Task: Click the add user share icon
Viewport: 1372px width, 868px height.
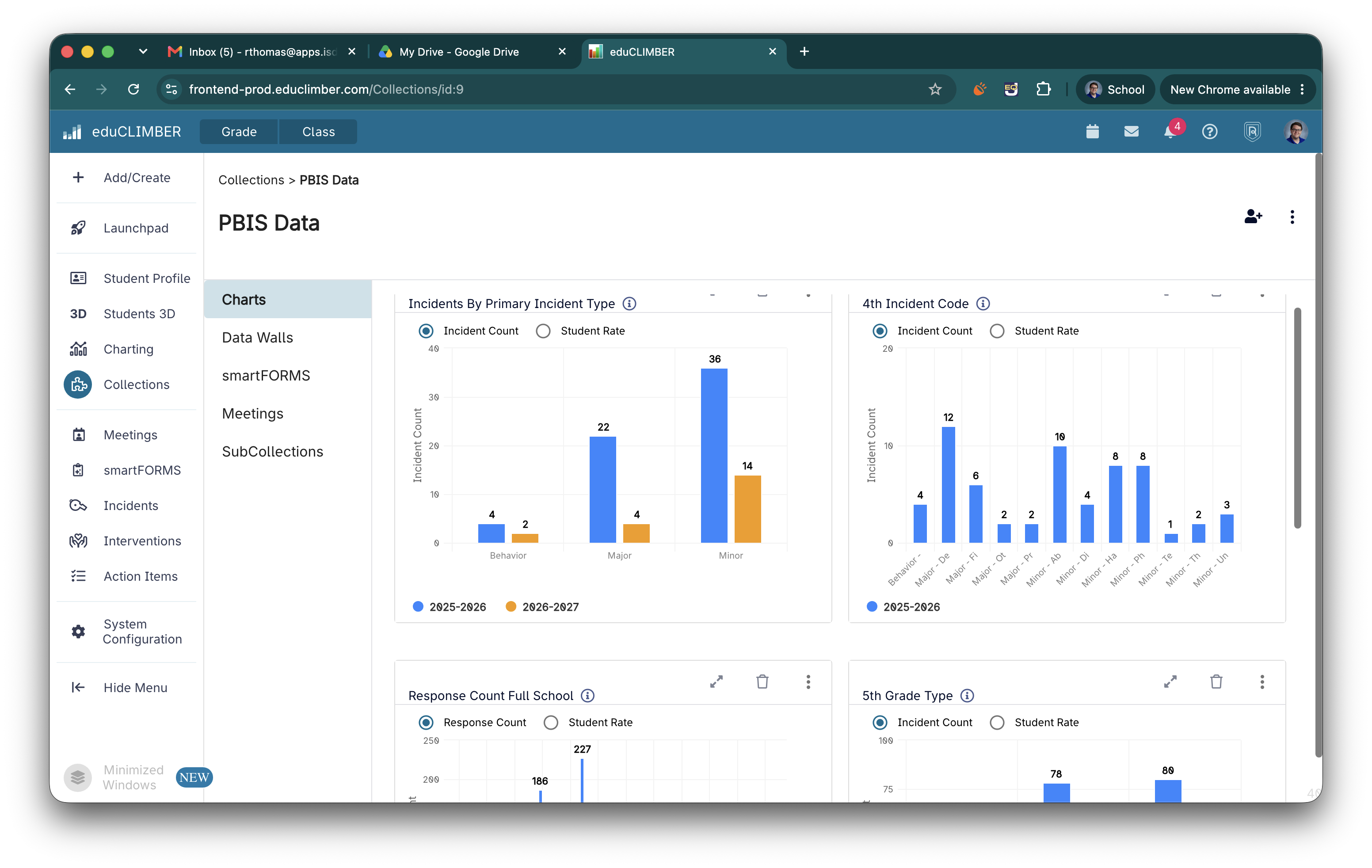Action: [1253, 217]
